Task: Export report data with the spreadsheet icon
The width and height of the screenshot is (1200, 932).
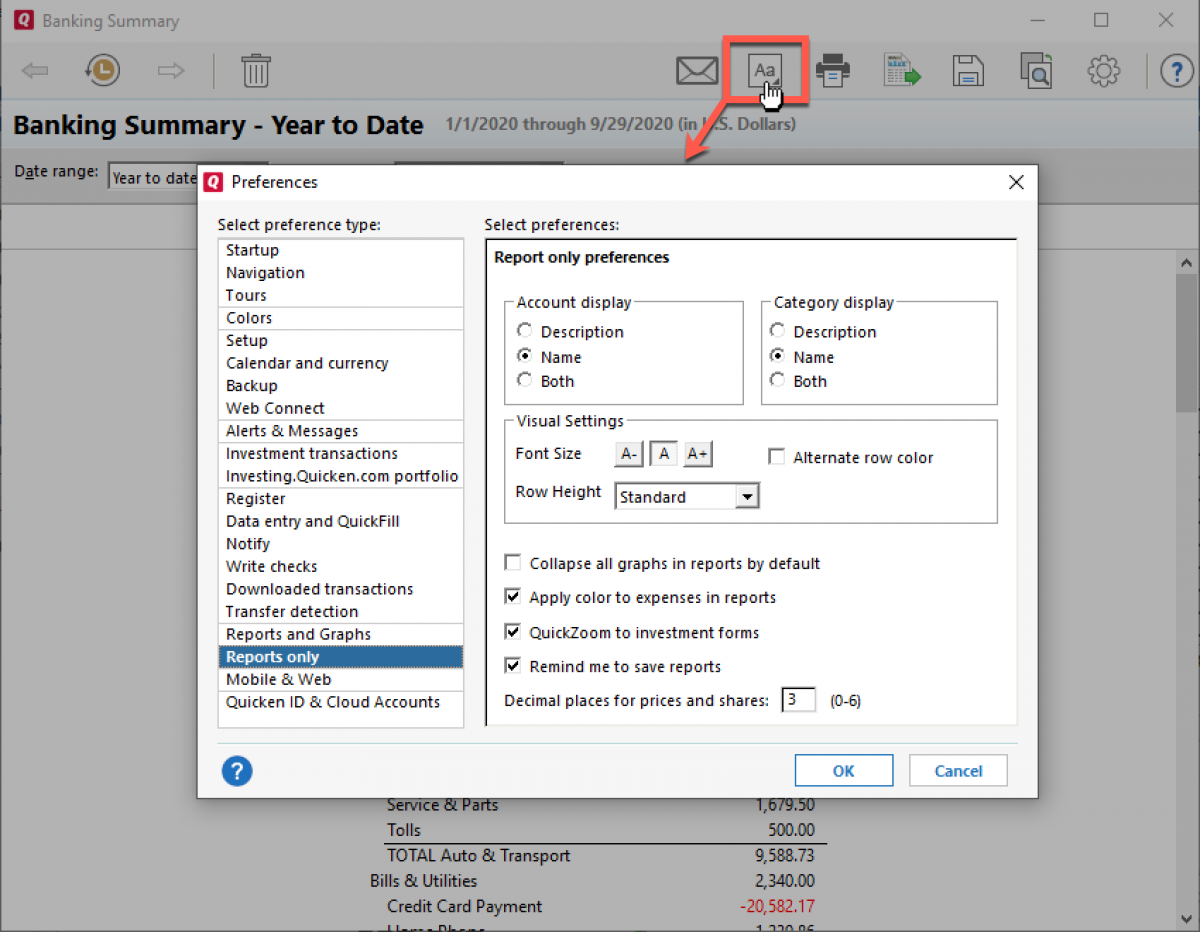Action: (901, 71)
